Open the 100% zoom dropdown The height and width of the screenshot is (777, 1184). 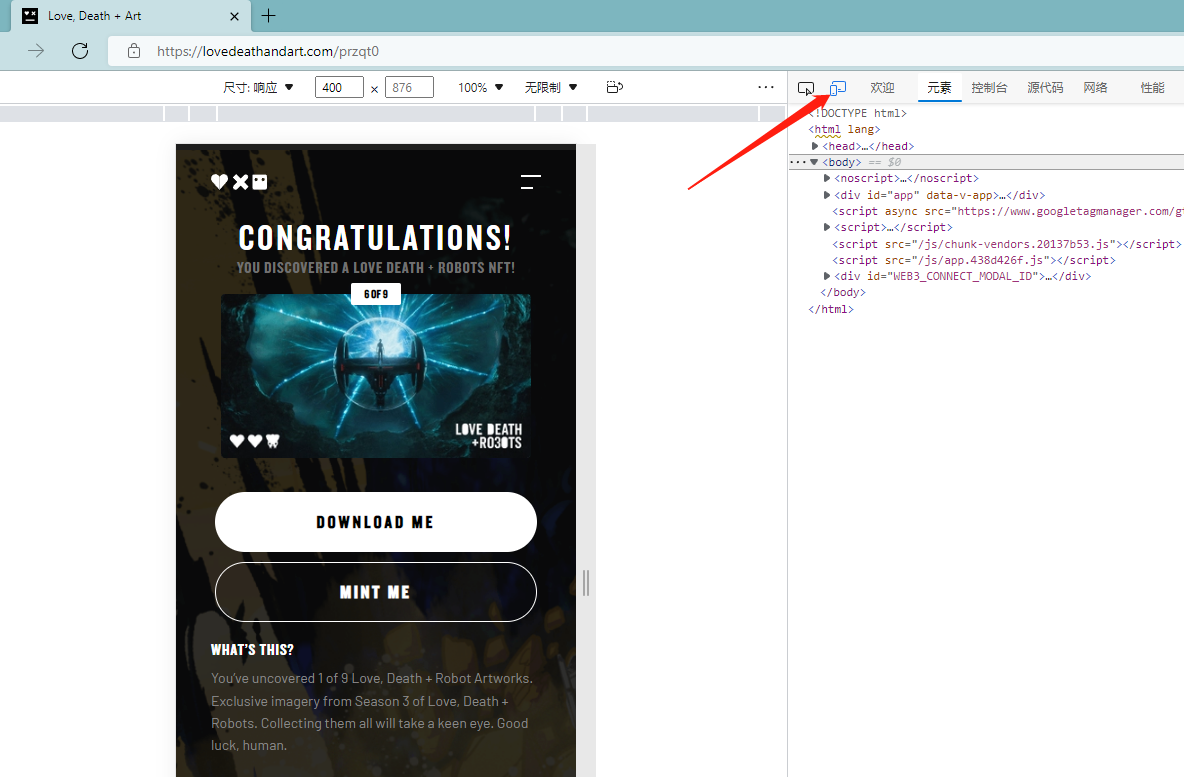(x=480, y=88)
